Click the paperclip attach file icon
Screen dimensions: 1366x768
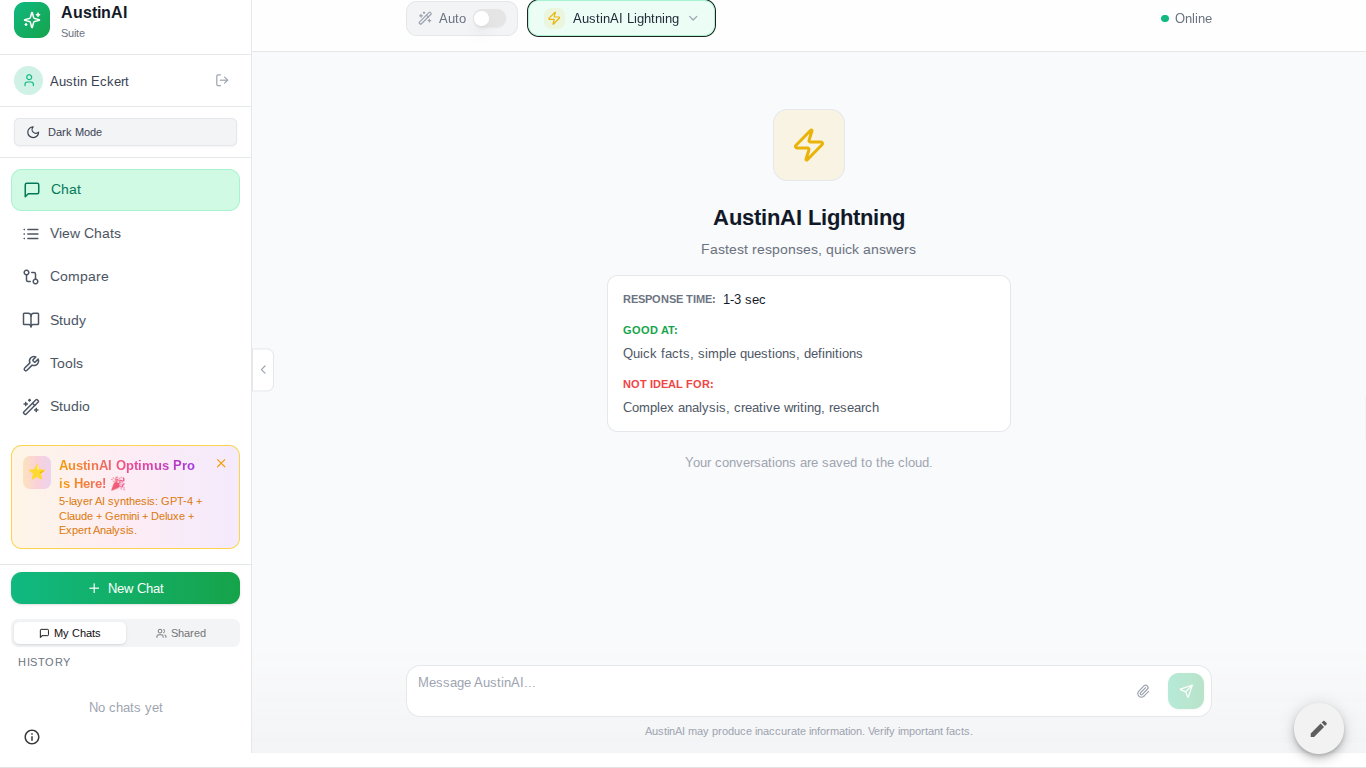click(x=1143, y=691)
